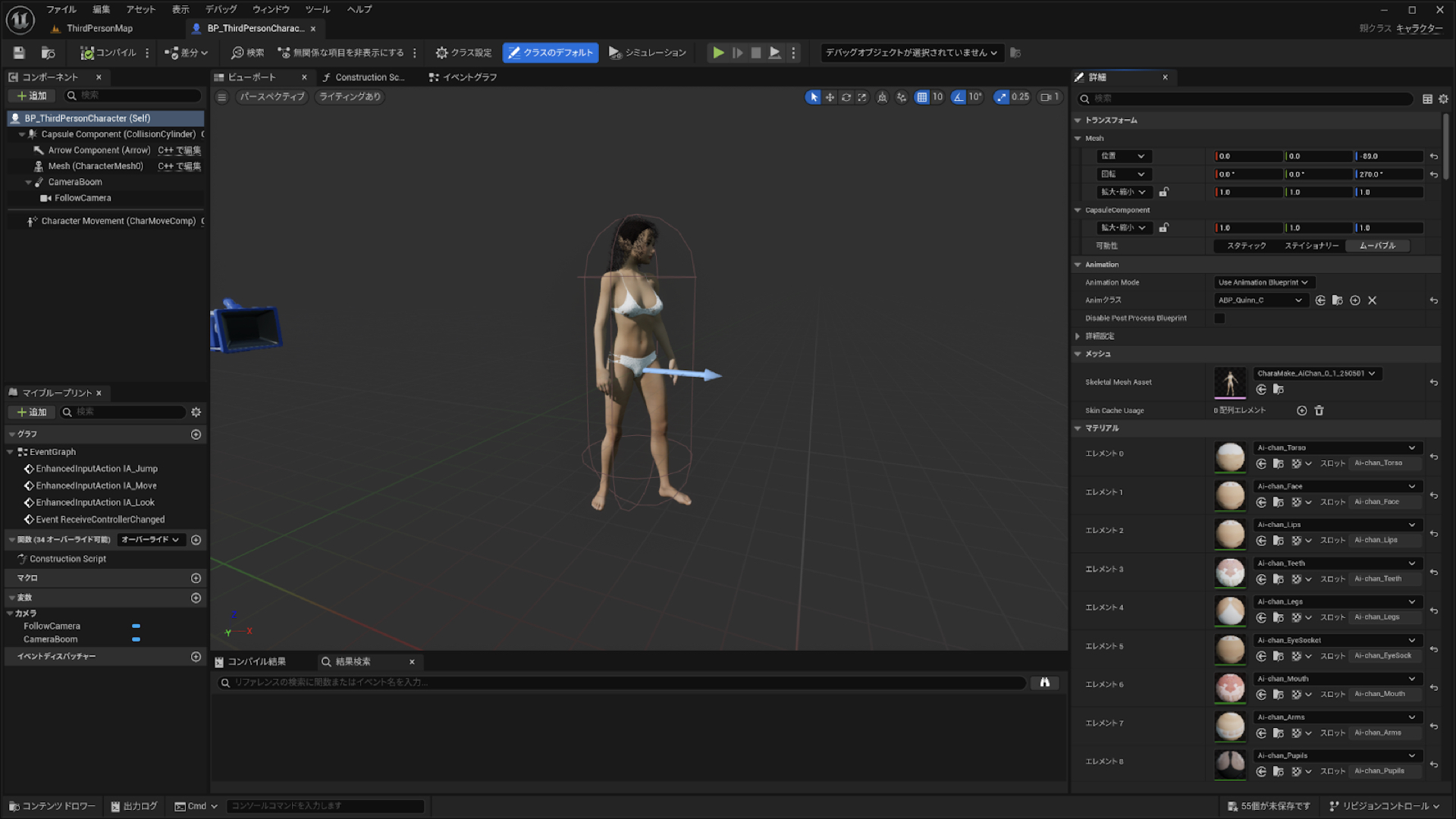Open class settings (クラス設定)
Viewport: 1456px width, 819px height.
coord(463,52)
